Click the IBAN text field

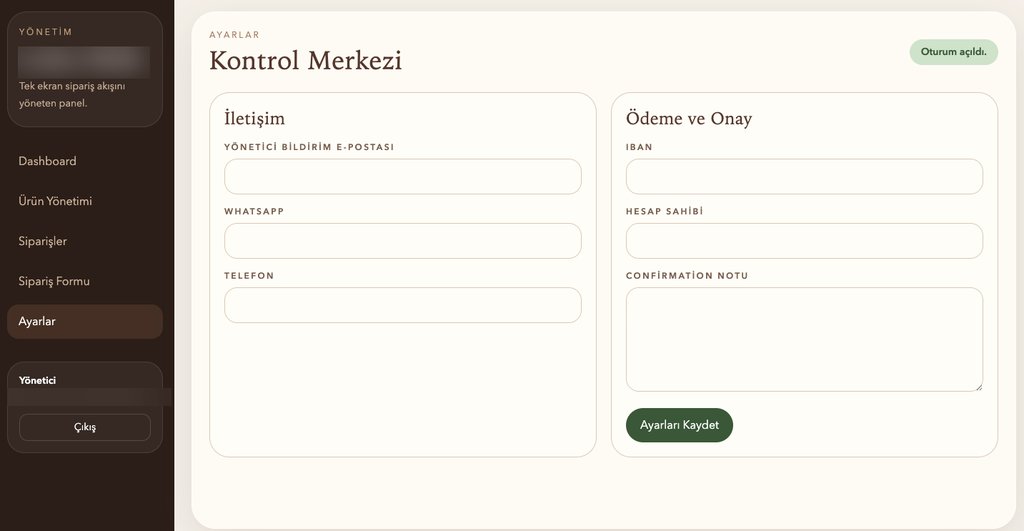804,177
